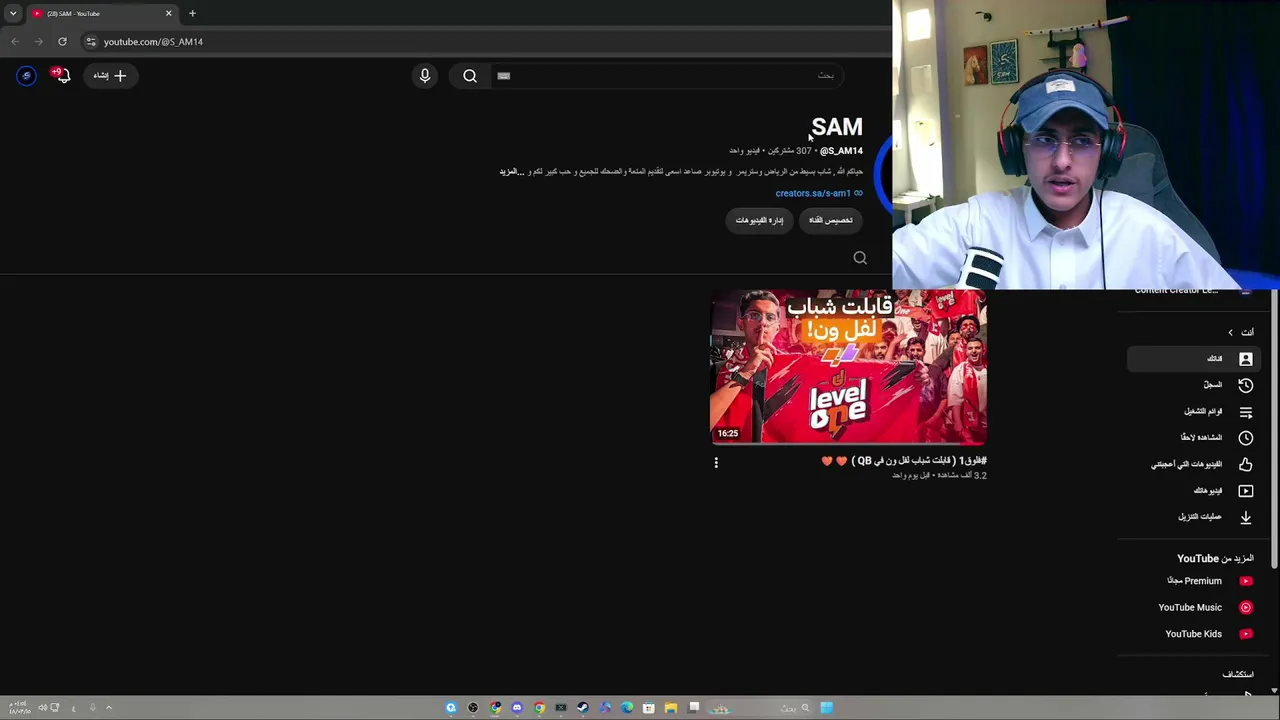The image size is (1280, 720).
Task: Show hidden system tray icons
Action: click(x=109, y=708)
